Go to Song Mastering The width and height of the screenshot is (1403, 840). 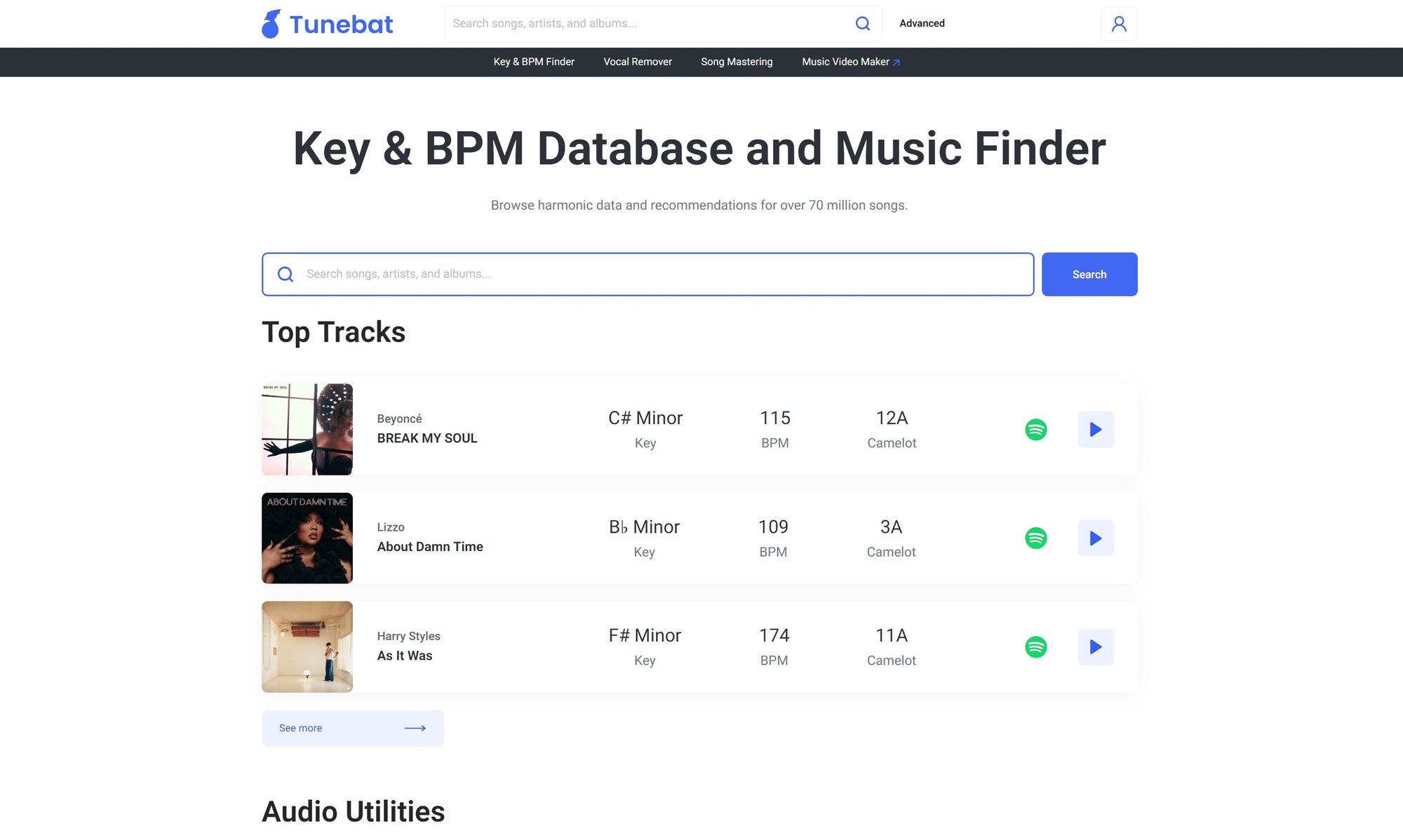[736, 62]
